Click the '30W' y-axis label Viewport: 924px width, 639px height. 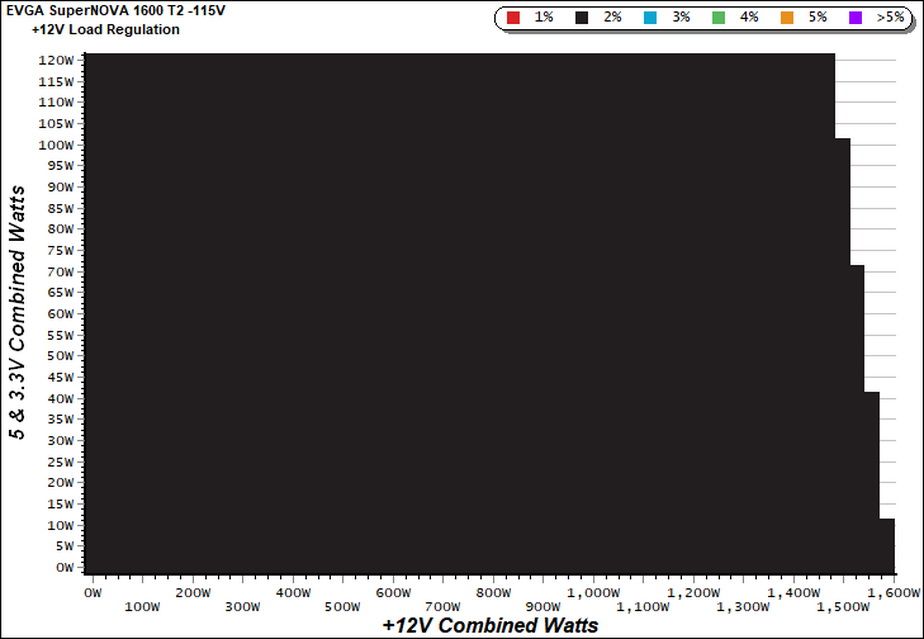61,440
